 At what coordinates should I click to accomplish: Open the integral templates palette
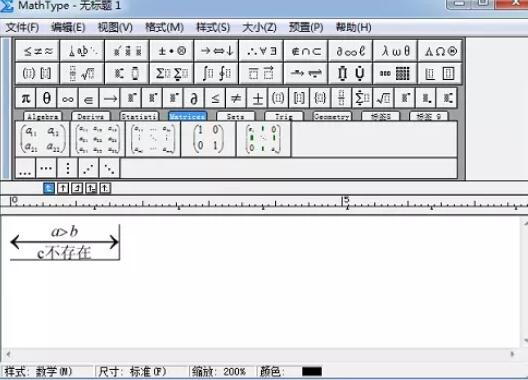(x=217, y=73)
